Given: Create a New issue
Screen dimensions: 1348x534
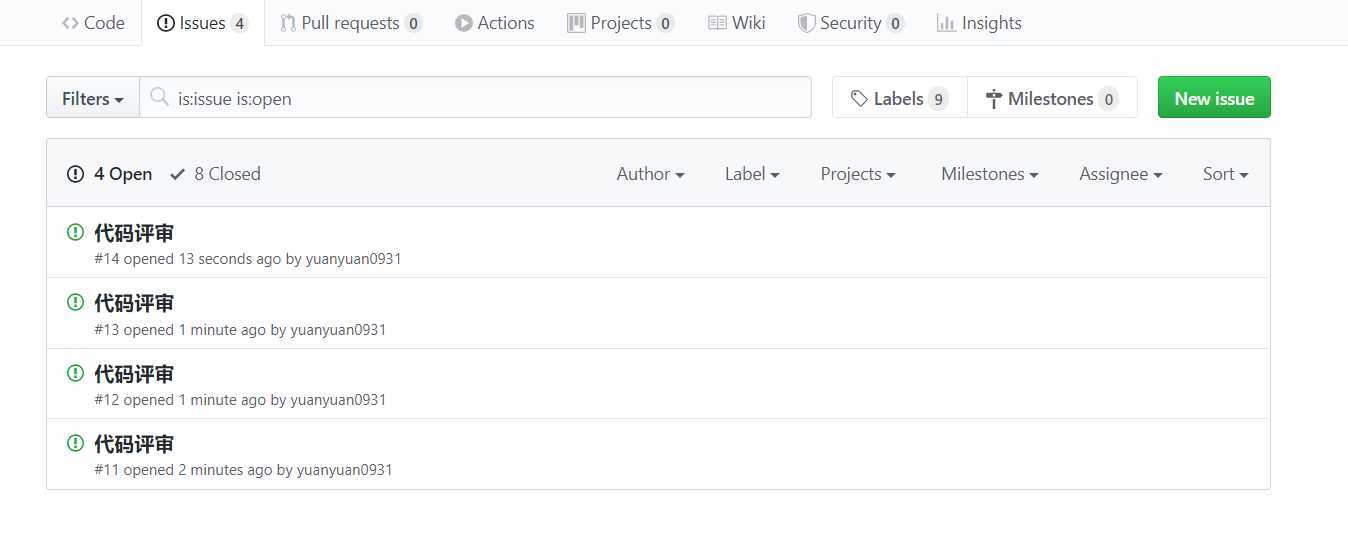Looking at the screenshot, I should [x=1214, y=98].
